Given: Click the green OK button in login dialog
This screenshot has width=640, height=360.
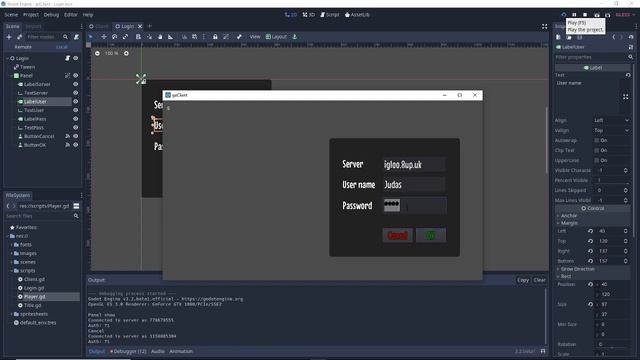Looking at the screenshot, I should pos(431,236).
